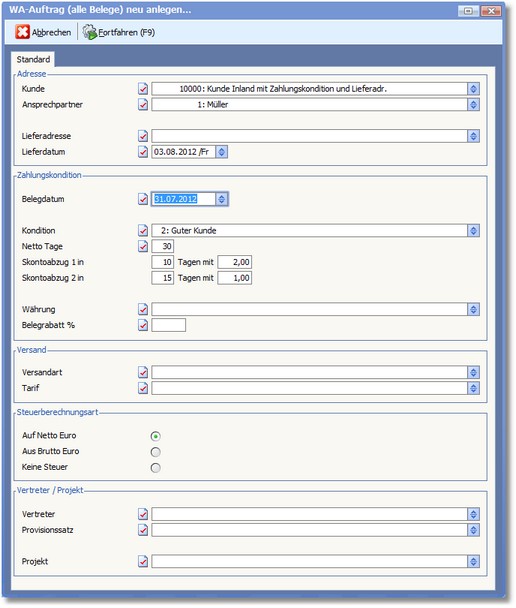Click the edit icon next to Kunde
Image resolution: width=516 pixels, height=608 pixels.
(x=143, y=89)
